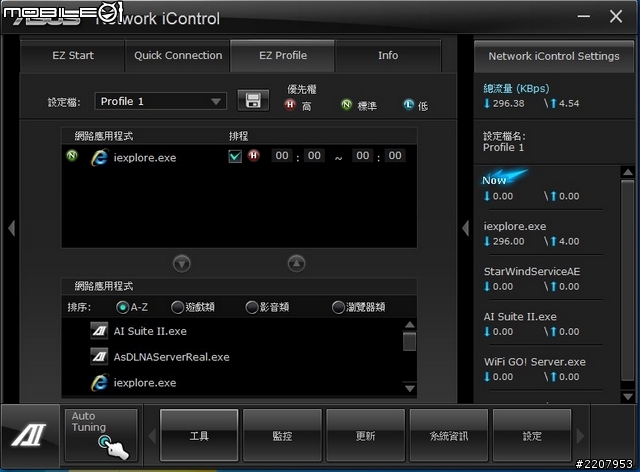The width and height of the screenshot is (640, 472).
Task: Switch to the Info tab
Action: click(388, 55)
